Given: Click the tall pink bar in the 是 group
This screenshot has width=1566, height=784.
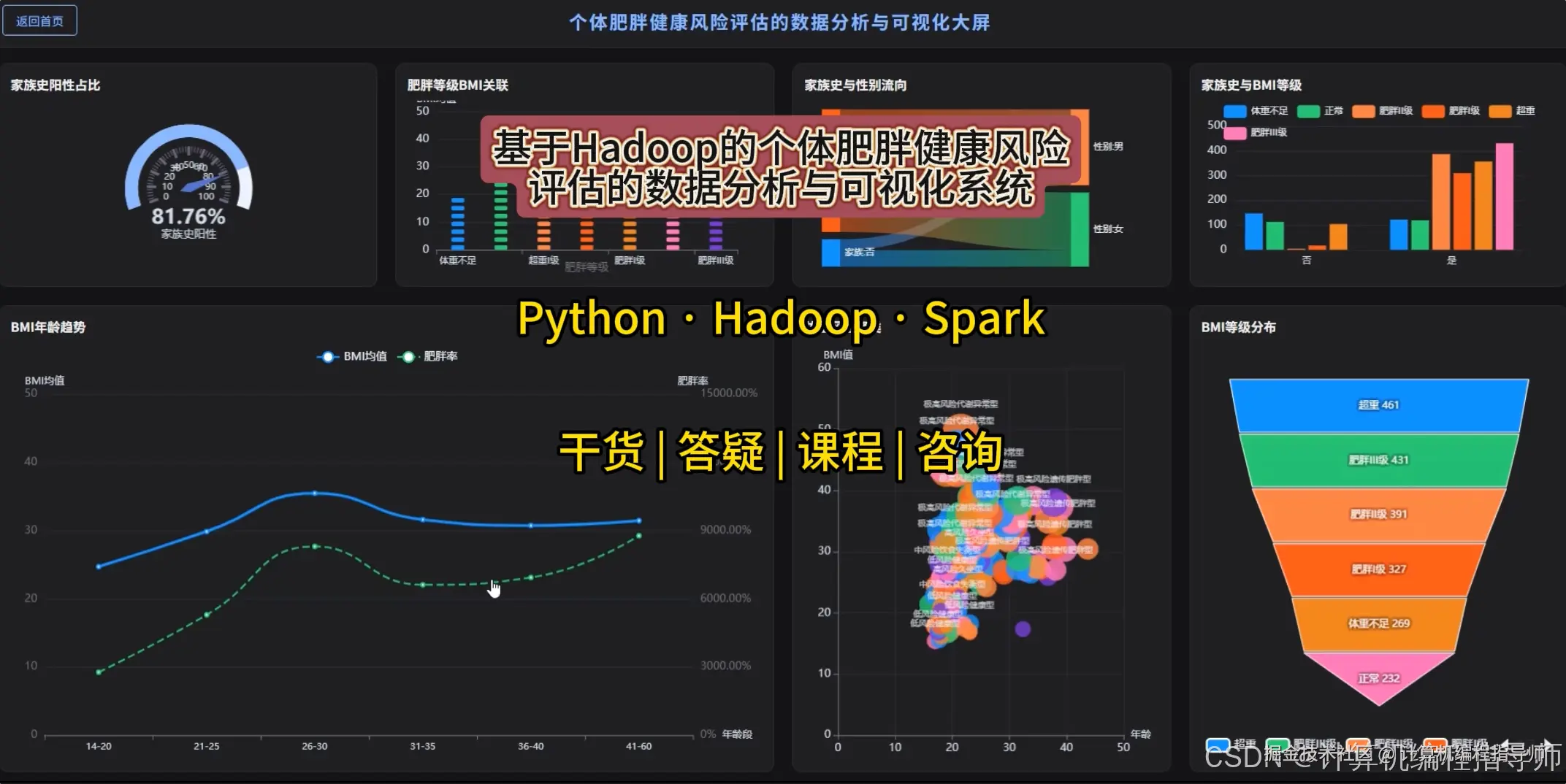Looking at the screenshot, I should [x=1505, y=196].
